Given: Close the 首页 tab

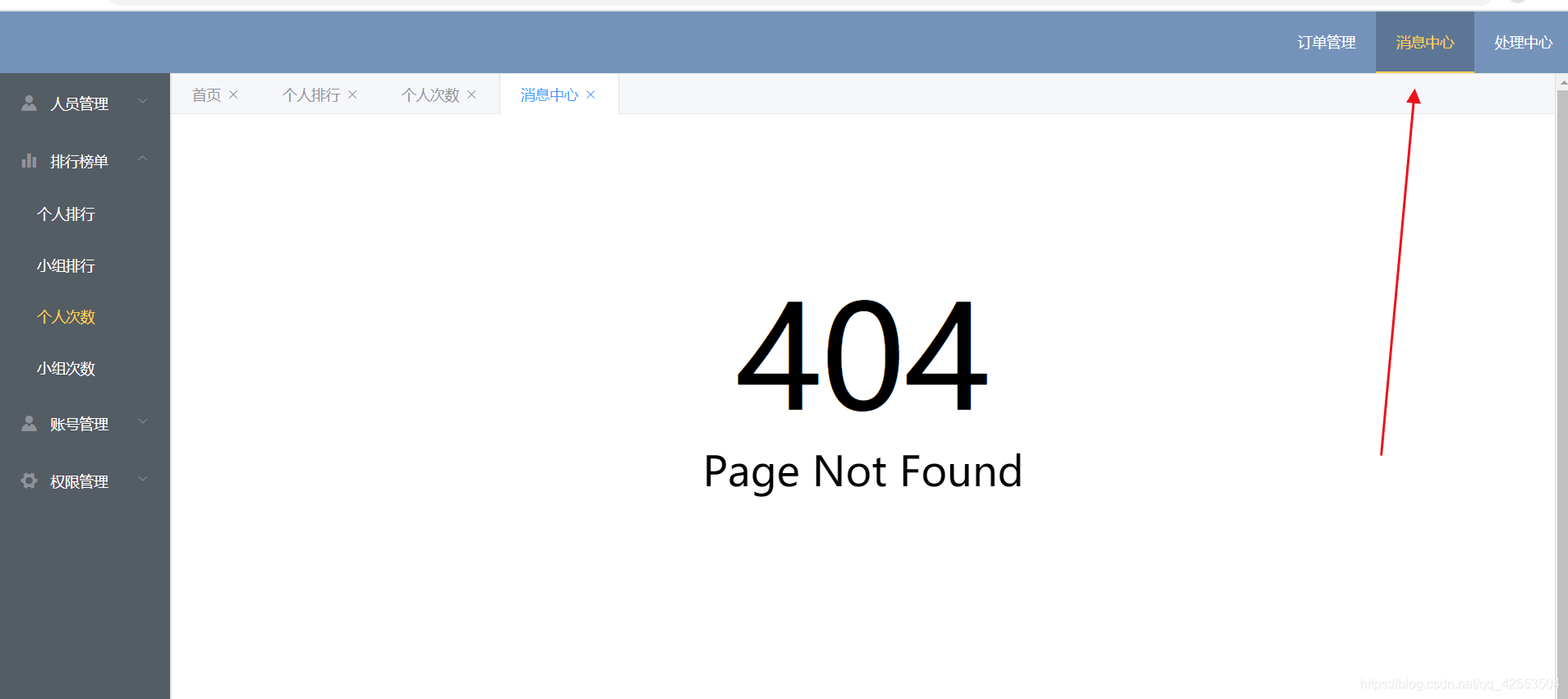Looking at the screenshot, I should pyautogui.click(x=233, y=94).
